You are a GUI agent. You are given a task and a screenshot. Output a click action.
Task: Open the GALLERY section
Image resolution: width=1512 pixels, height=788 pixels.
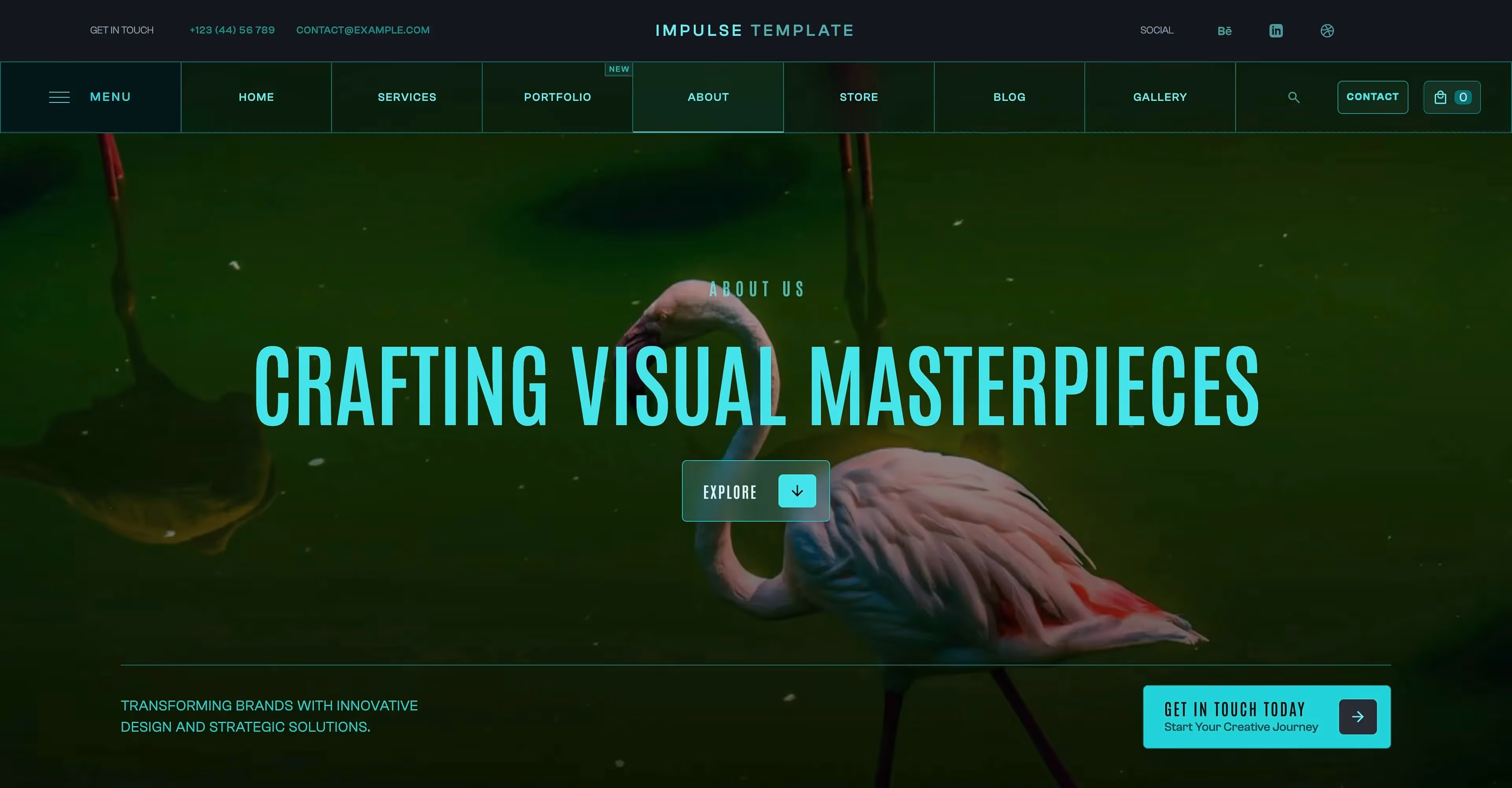(x=1159, y=97)
